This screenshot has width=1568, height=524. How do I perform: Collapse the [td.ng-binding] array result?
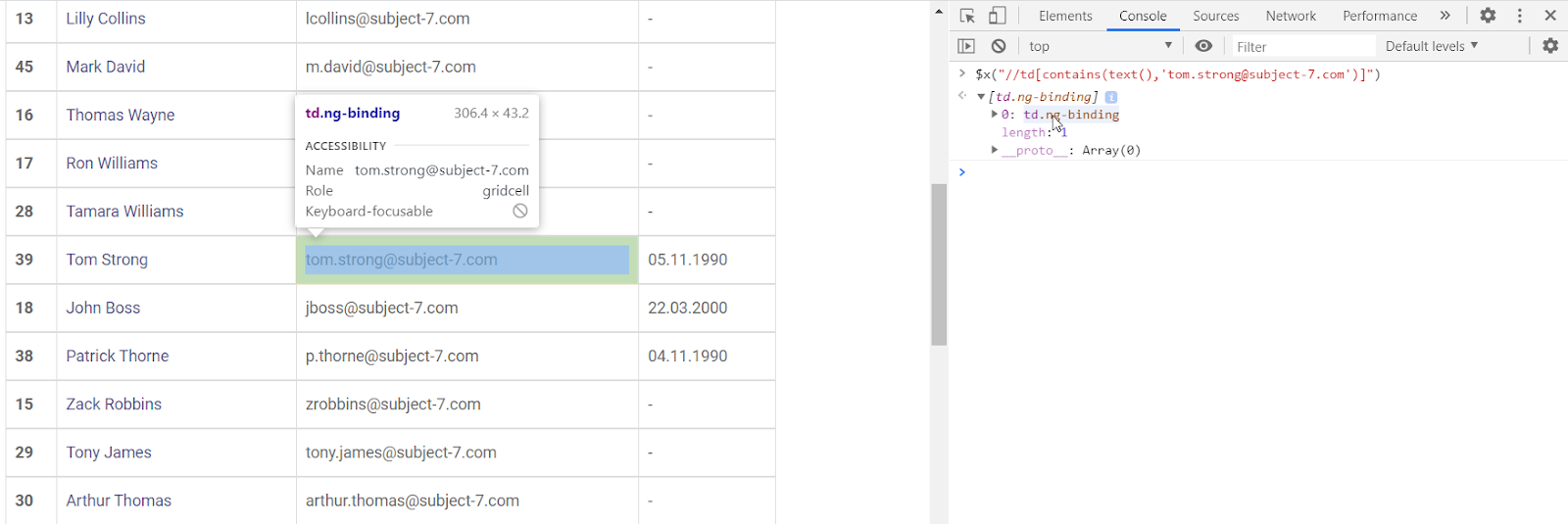(x=981, y=97)
